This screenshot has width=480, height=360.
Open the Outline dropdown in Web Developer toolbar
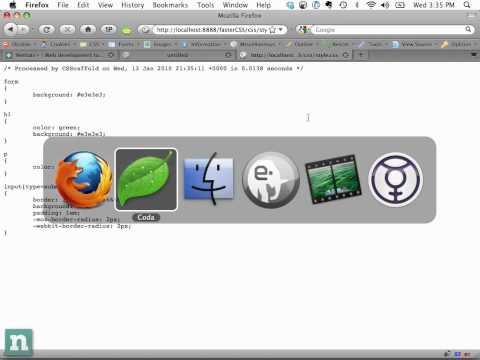[302, 44]
